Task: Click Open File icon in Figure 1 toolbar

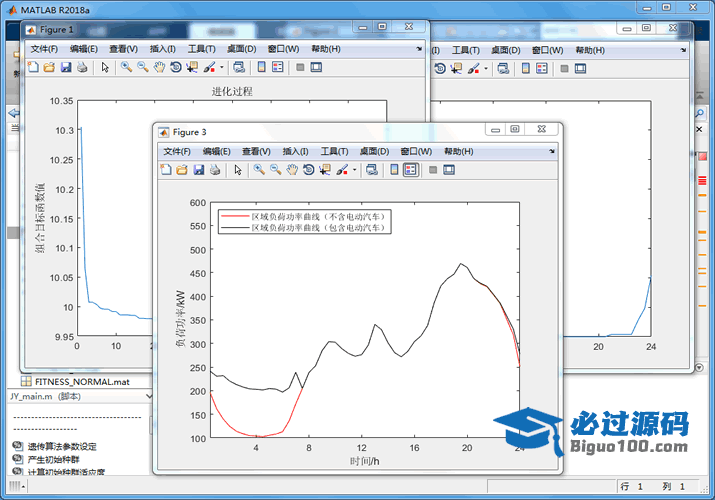Action: (x=49, y=67)
